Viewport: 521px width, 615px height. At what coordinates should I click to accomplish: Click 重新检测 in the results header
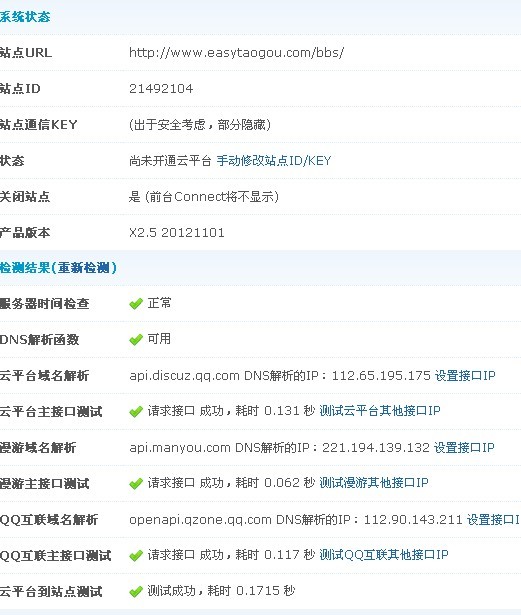(x=84, y=268)
